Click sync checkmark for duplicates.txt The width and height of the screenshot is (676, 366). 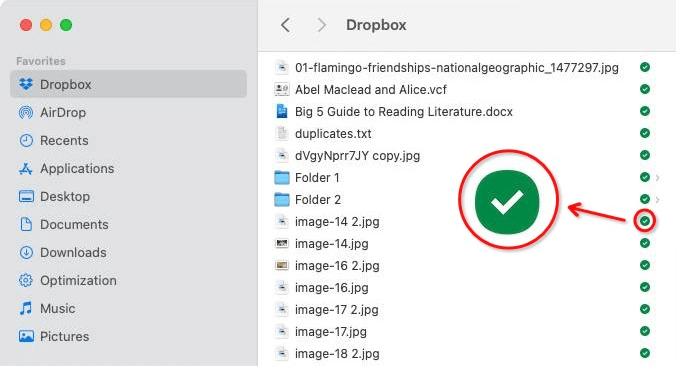tap(645, 133)
